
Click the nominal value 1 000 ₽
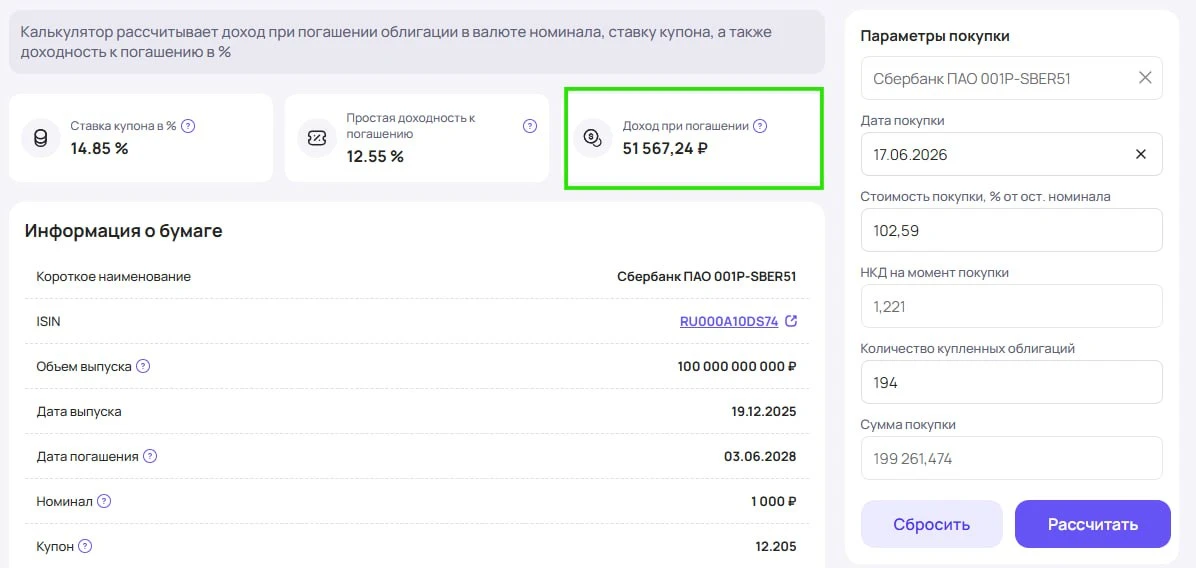[773, 502]
